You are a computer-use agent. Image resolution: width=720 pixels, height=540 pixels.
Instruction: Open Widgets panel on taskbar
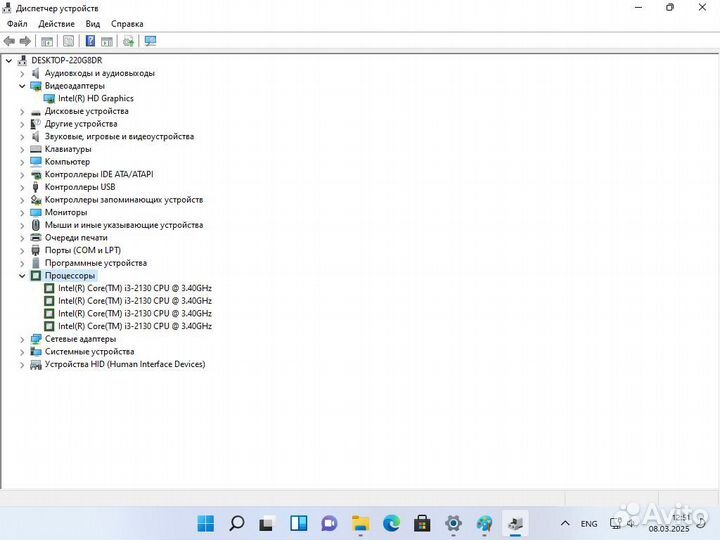click(x=298, y=523)
